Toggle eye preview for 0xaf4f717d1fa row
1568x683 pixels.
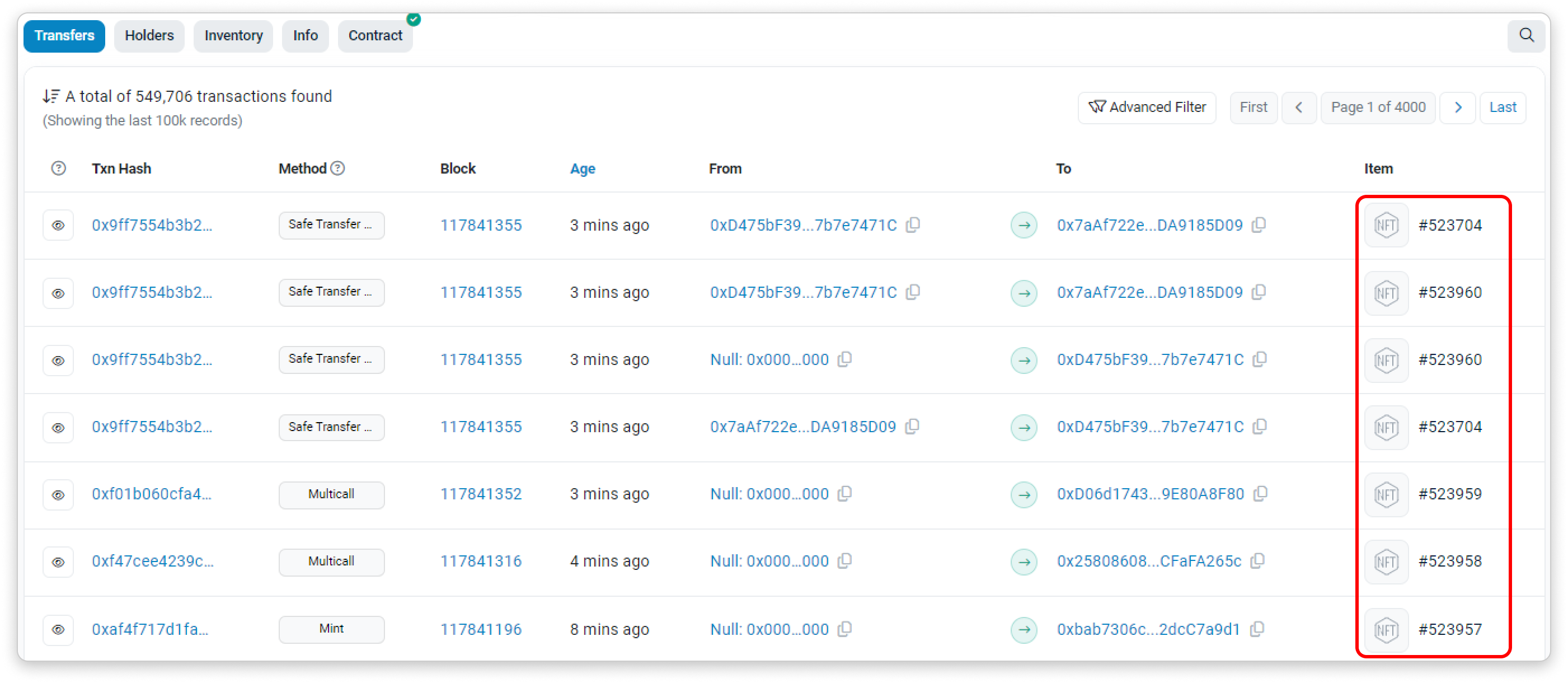click(58, 629)
